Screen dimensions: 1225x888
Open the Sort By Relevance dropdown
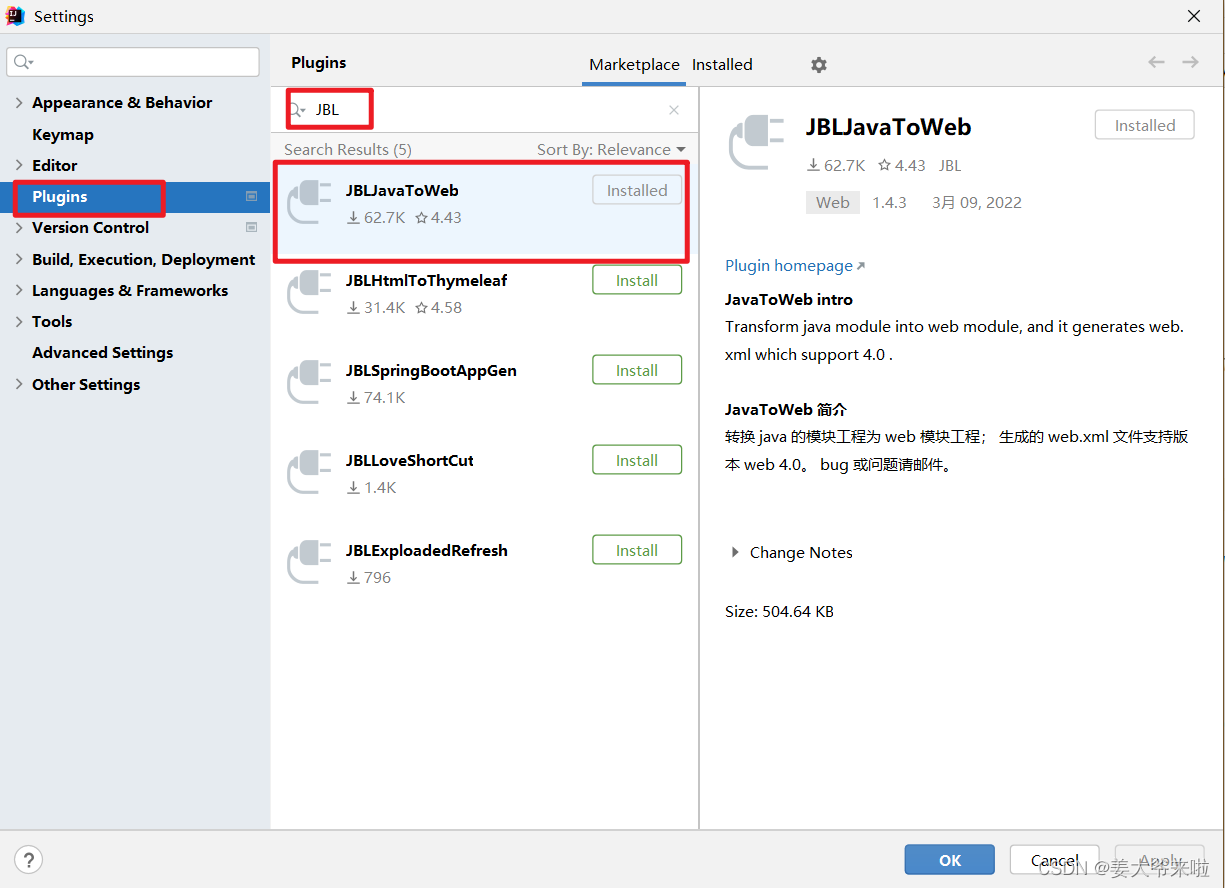611,150
